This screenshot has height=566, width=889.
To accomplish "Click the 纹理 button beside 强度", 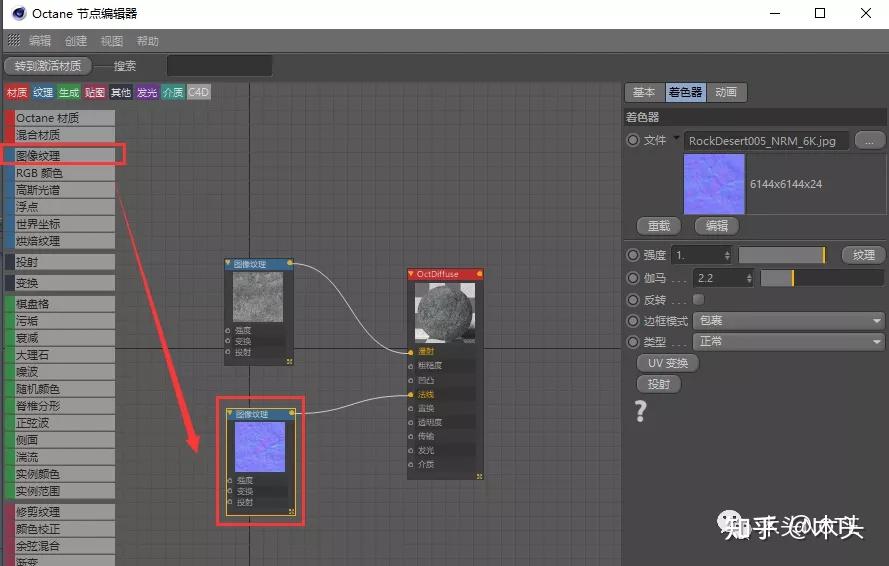I will [863, 255].
